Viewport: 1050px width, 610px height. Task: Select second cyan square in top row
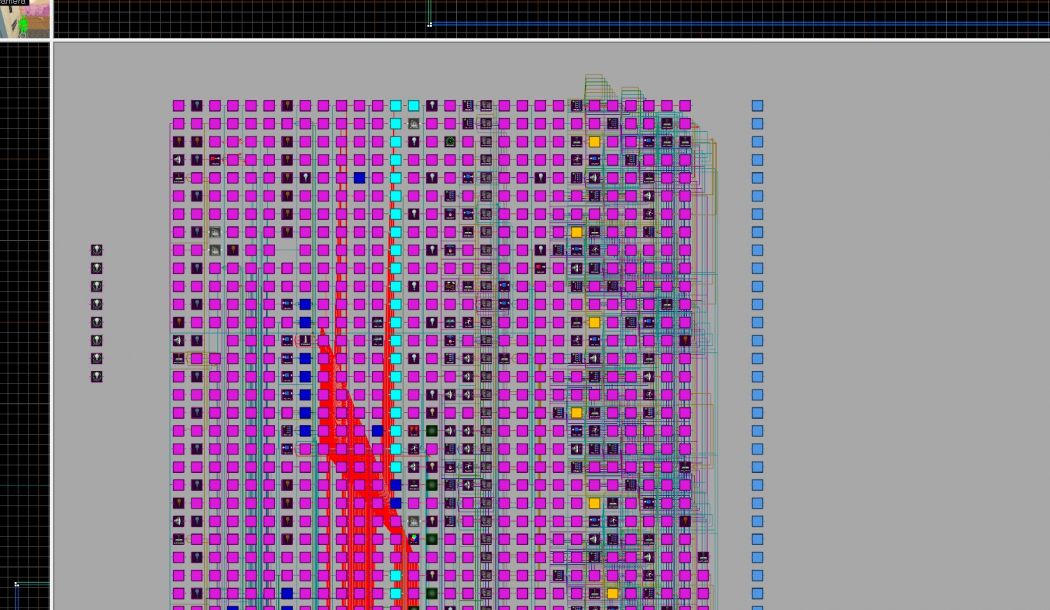coord(414,105)
